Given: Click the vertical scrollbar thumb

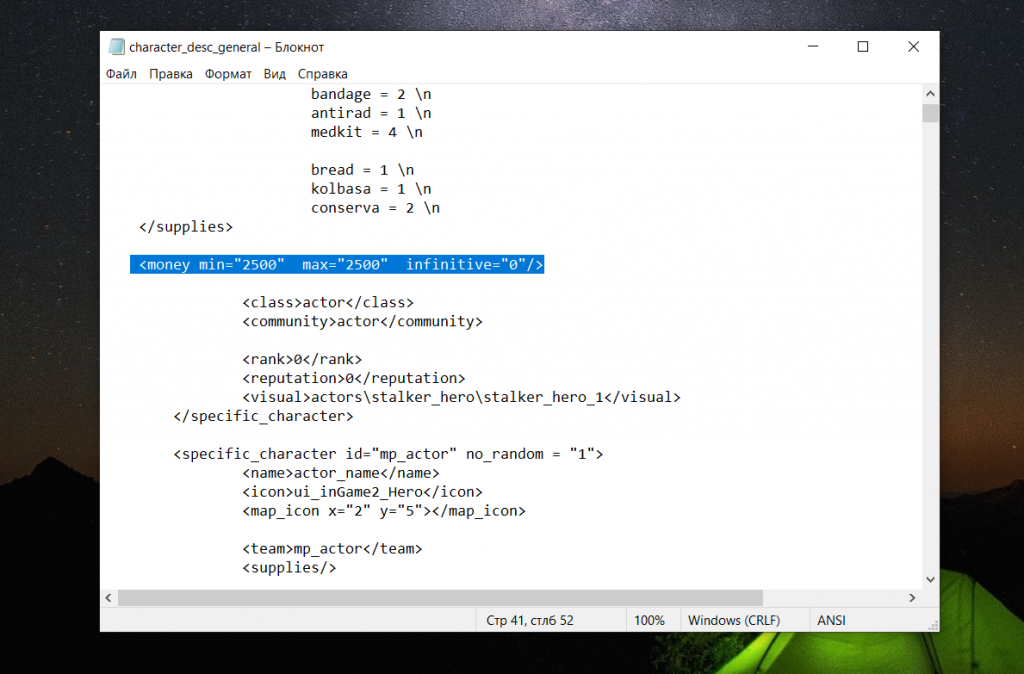Looking at the screenshot, I should tap(931, 113).
